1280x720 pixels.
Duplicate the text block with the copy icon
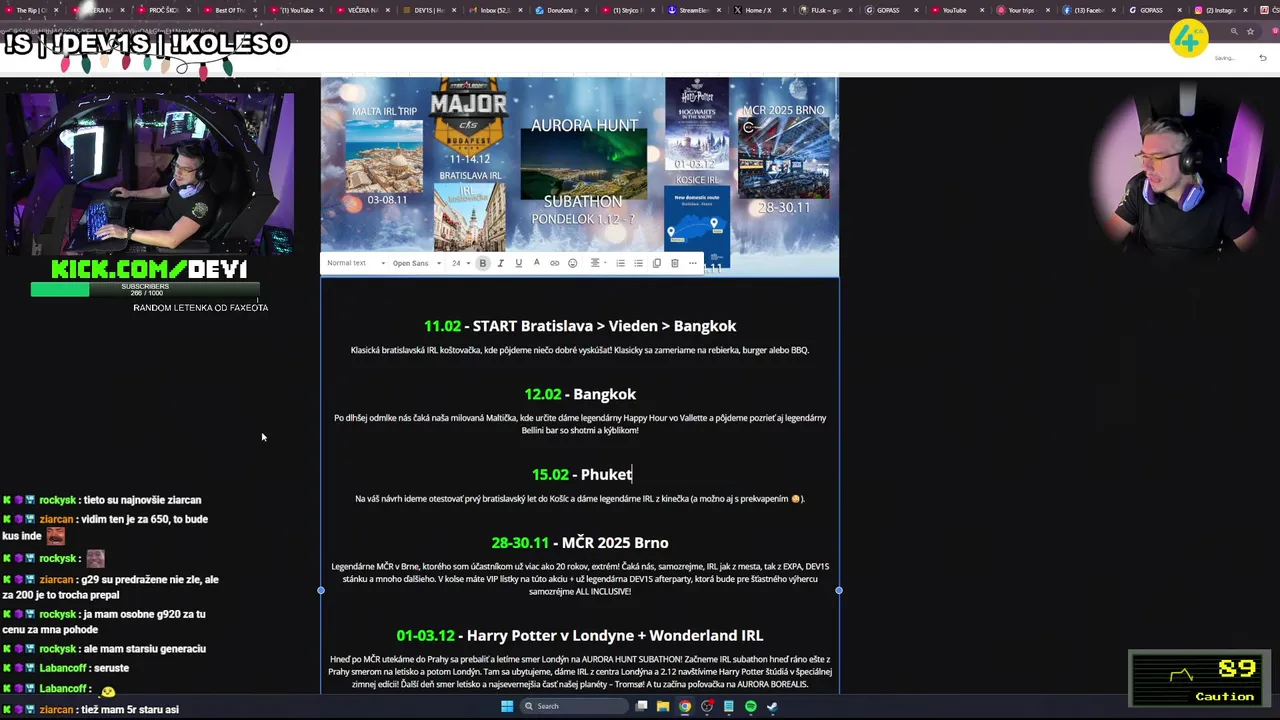tap(656, 263)
